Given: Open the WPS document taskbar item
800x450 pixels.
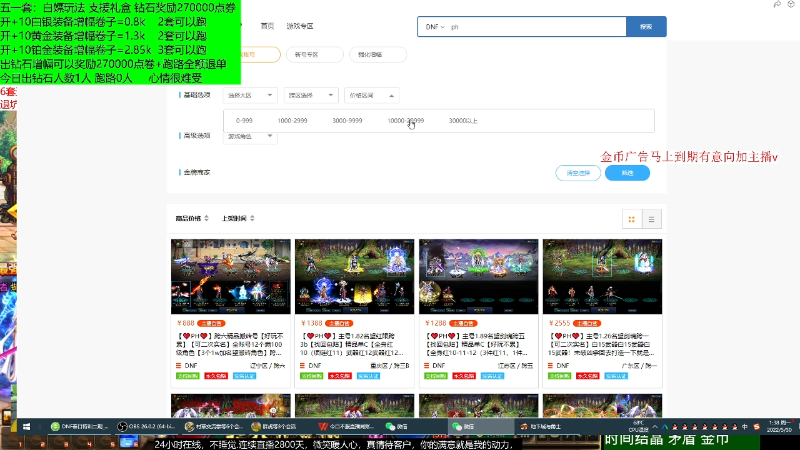Looking at the screenshot, I should (347, 427).
